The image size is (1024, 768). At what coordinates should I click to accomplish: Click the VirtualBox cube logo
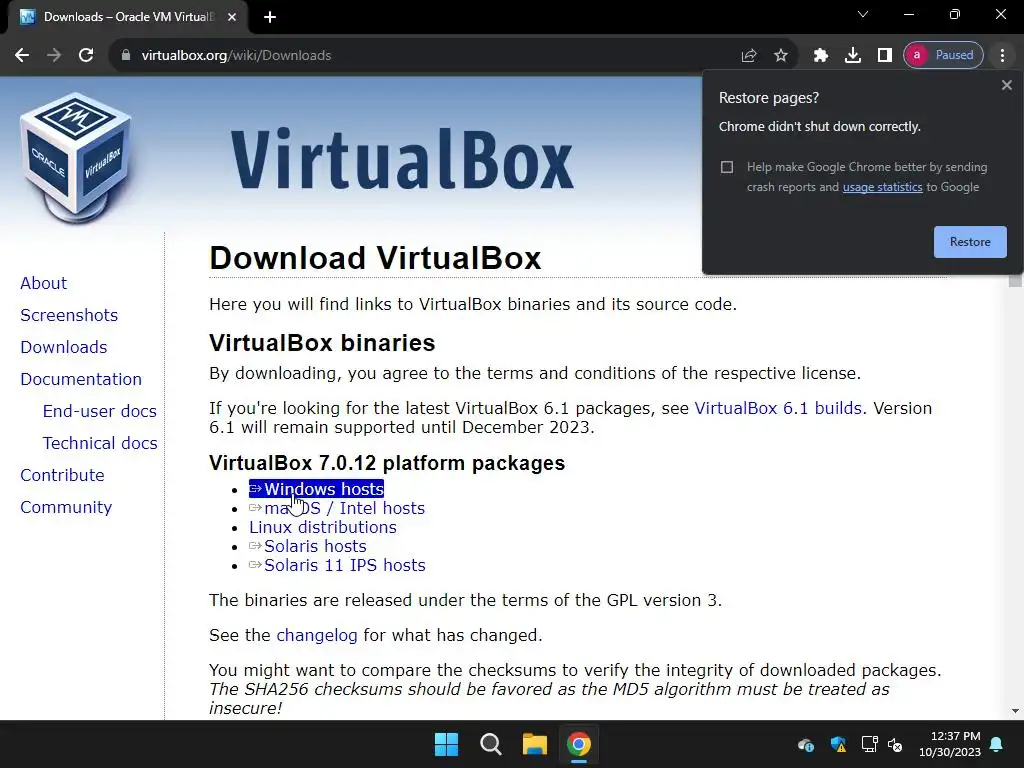point(76,157)
